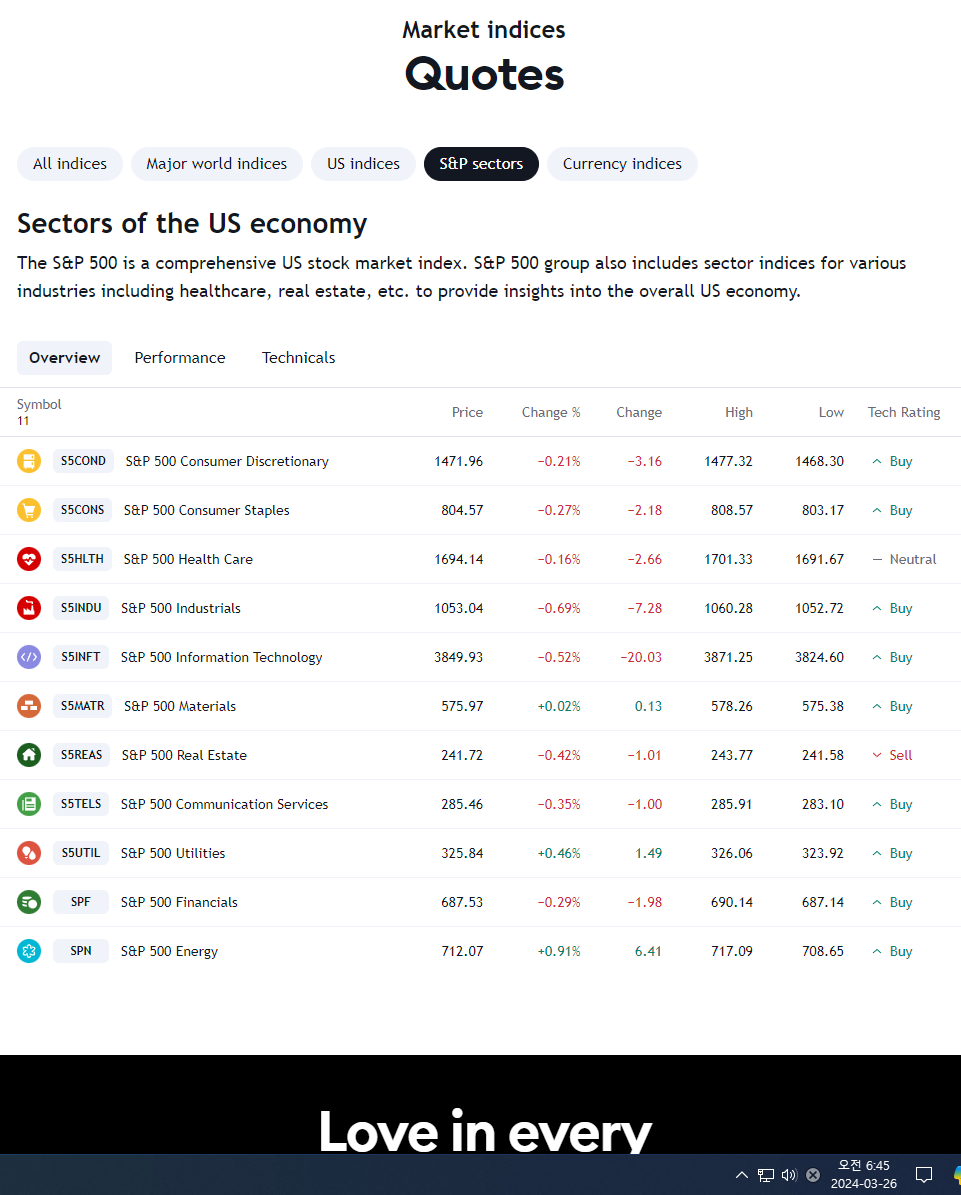Click Information Technology change −20.03
Viewport: 961px width, 1195px height.
pos(641,657)
